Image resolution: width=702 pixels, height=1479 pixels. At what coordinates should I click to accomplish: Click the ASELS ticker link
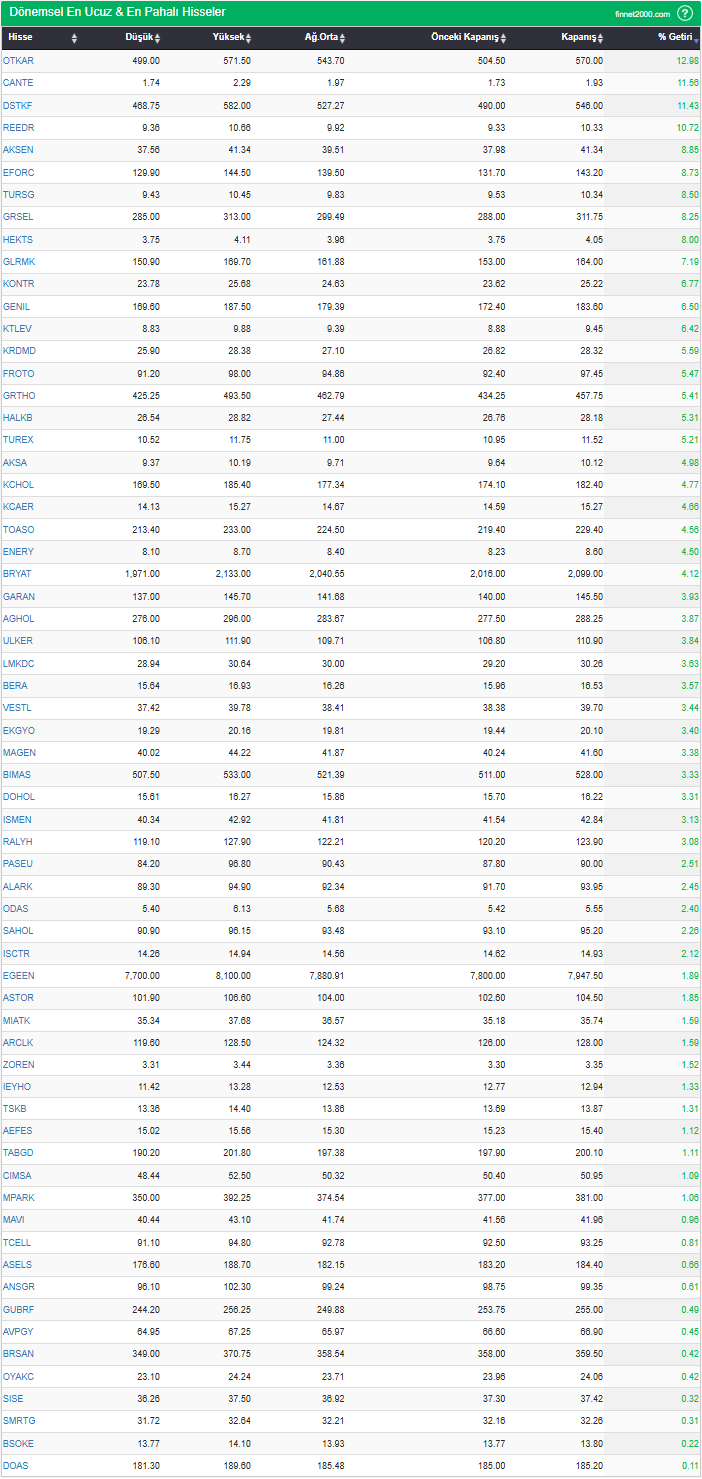pyautogui.click(x=18, y=1265)
